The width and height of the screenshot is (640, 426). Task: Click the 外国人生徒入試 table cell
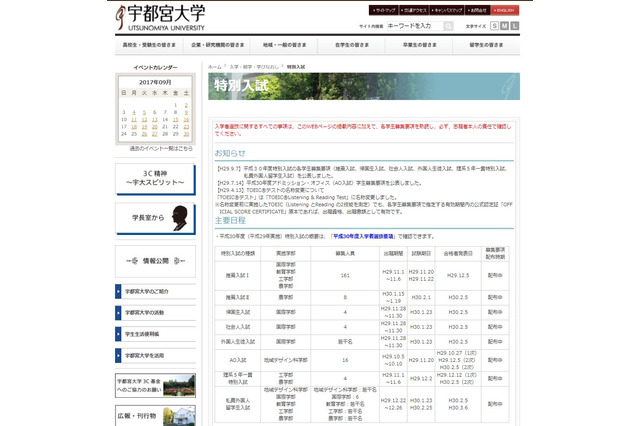click(238, 342)
